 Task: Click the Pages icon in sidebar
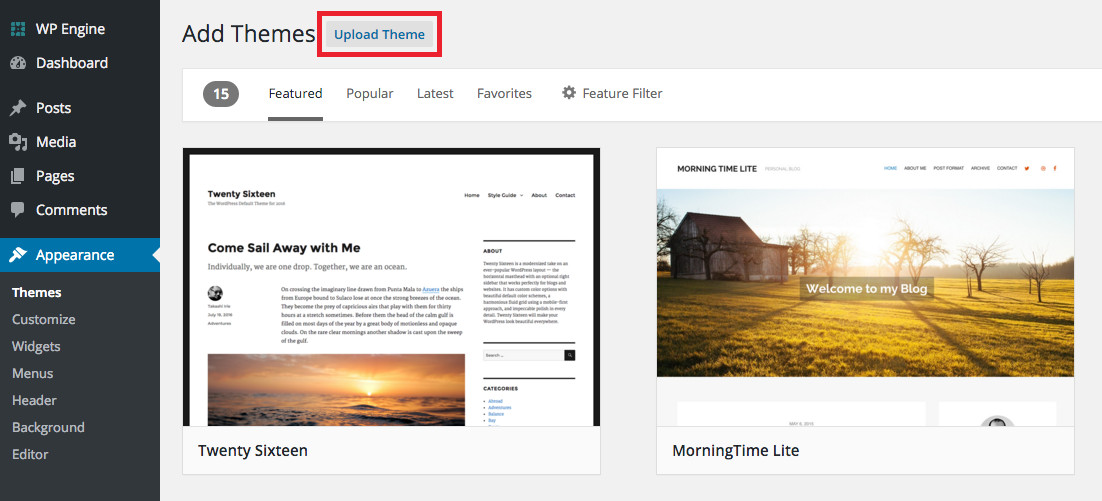[x=18, y=176]
